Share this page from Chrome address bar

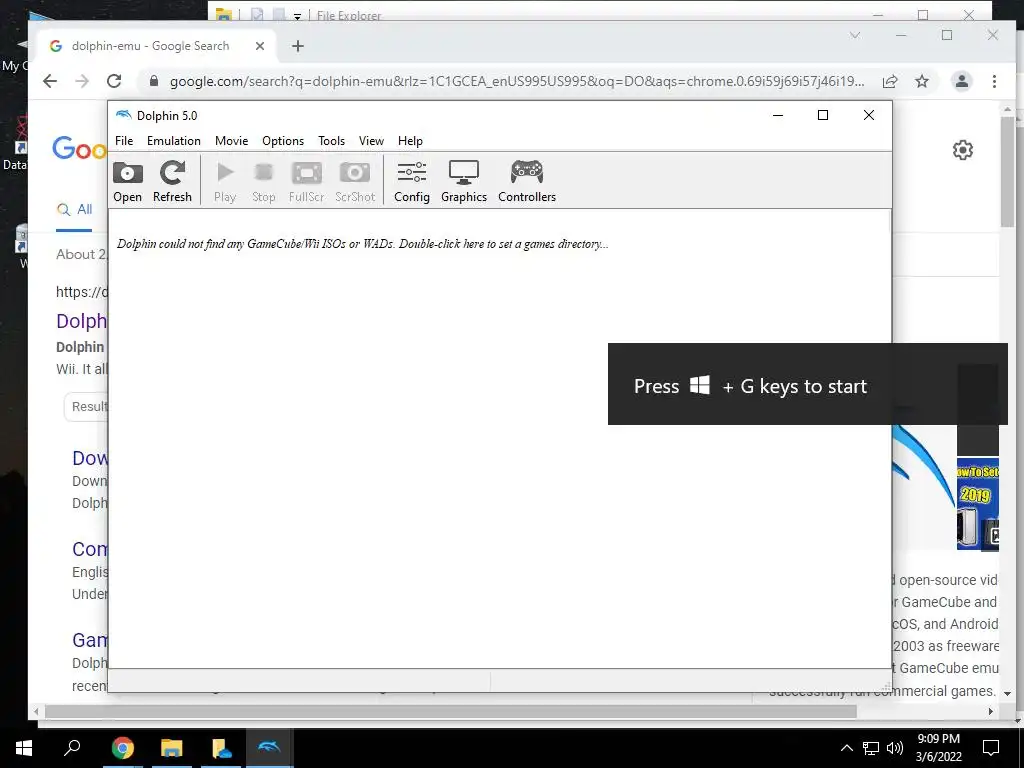[x=889, y=81]
